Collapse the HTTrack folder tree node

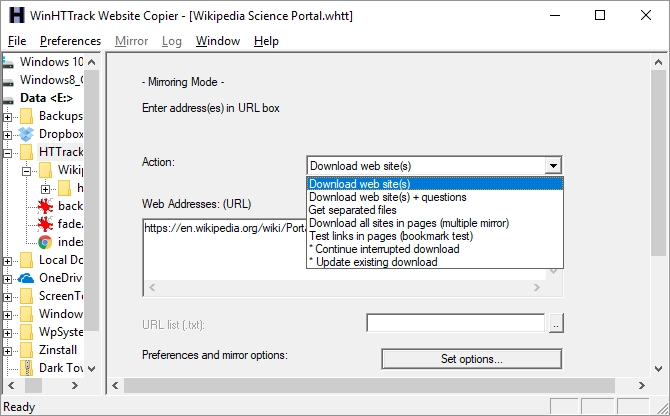(8, 152)
